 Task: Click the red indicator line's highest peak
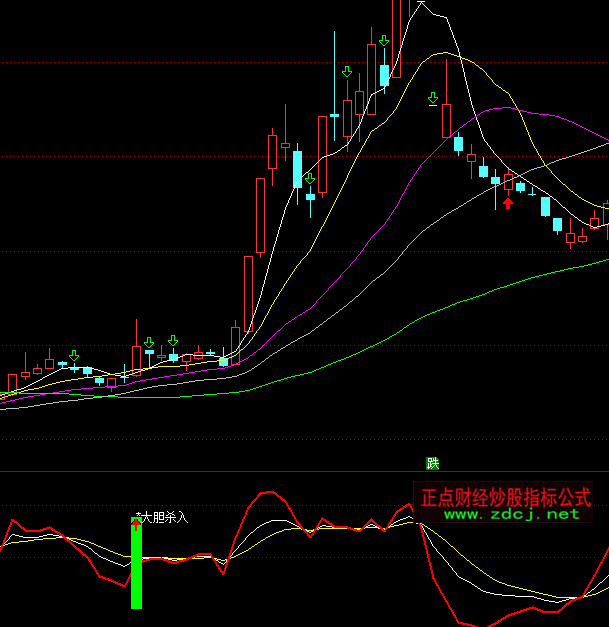[266, 493]
